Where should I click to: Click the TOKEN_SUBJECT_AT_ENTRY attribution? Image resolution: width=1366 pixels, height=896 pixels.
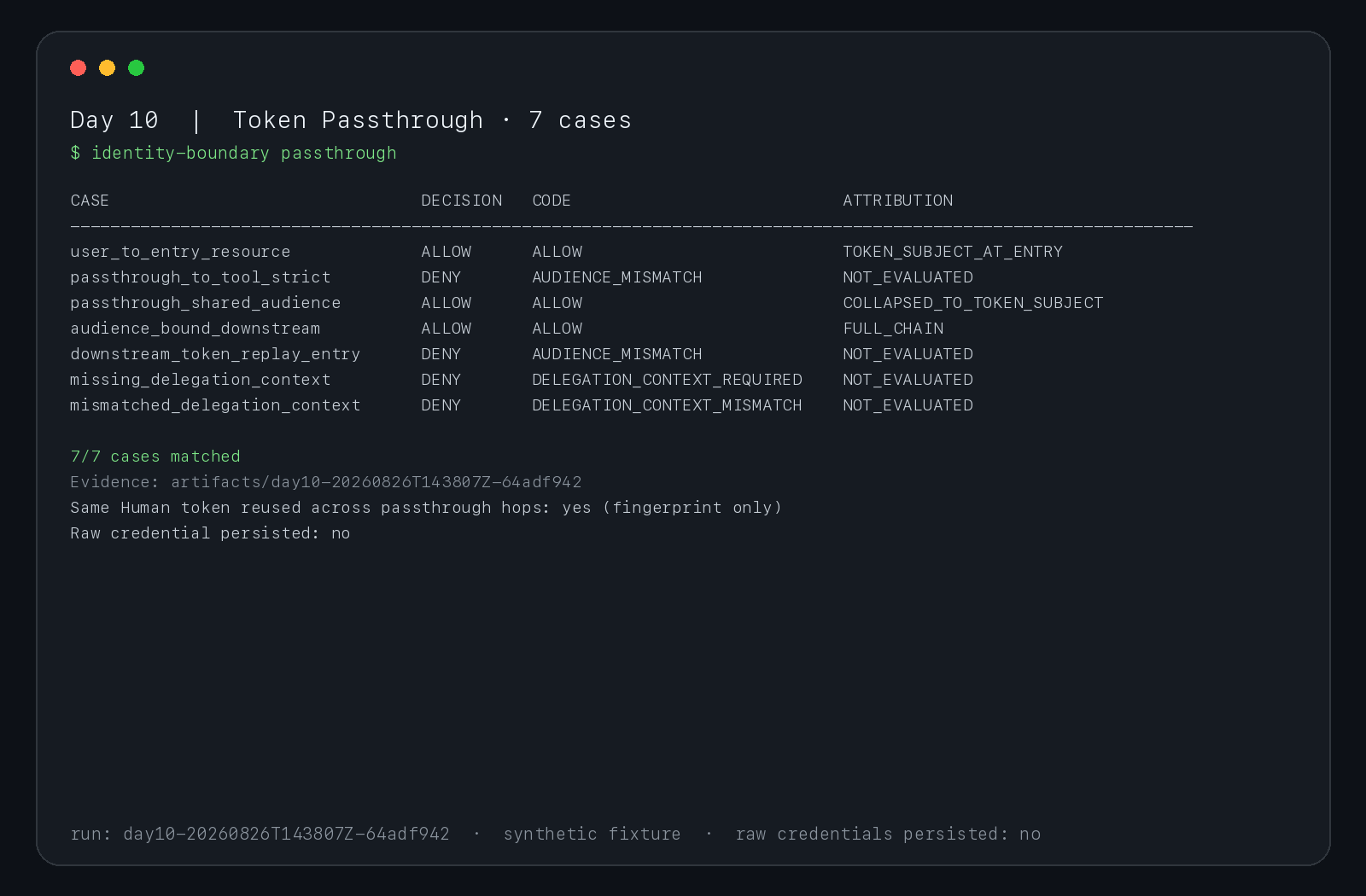coord(953,252)
